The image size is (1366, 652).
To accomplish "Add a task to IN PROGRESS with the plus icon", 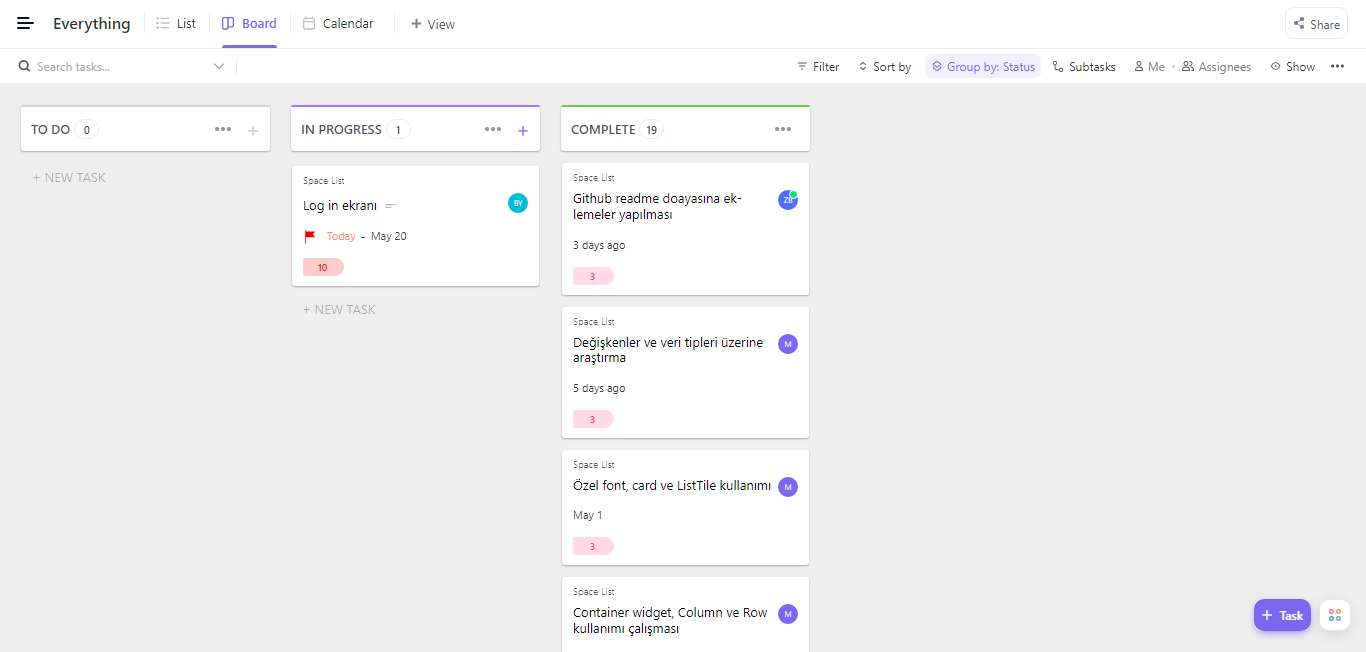I will point(523,130).
